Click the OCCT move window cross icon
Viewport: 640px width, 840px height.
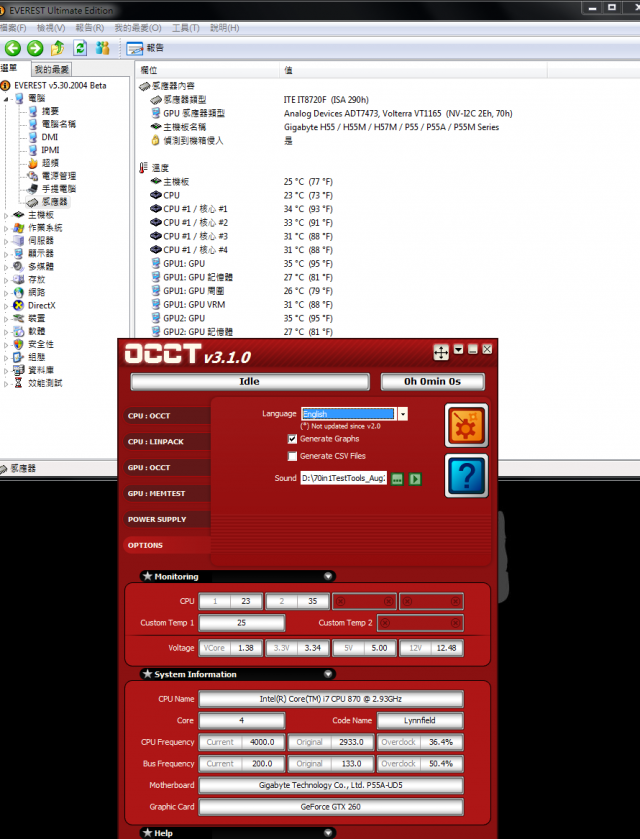tap(441, 352)
